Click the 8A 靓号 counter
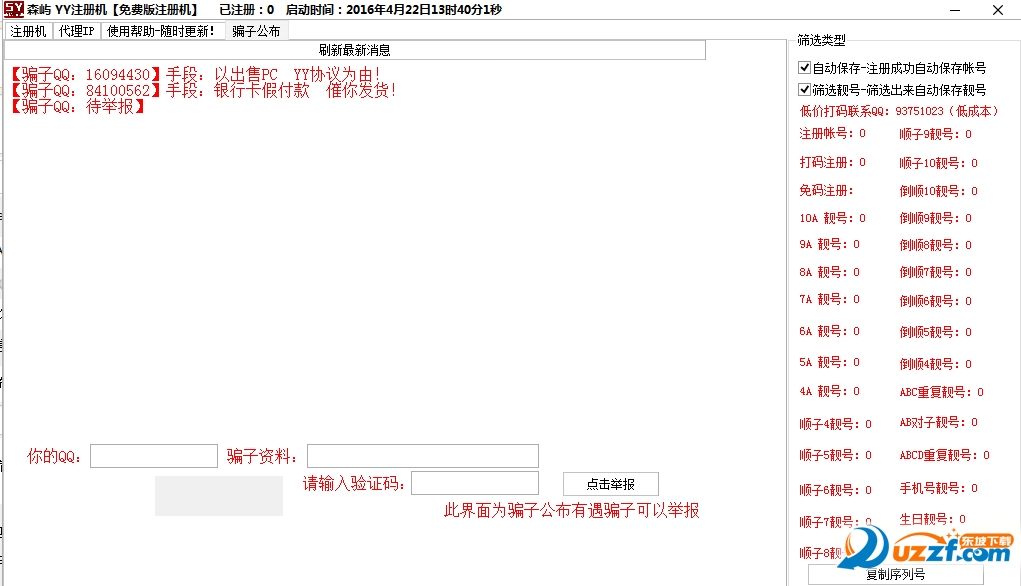Viewport: 1021px width, 586px height. click(829, 272)
